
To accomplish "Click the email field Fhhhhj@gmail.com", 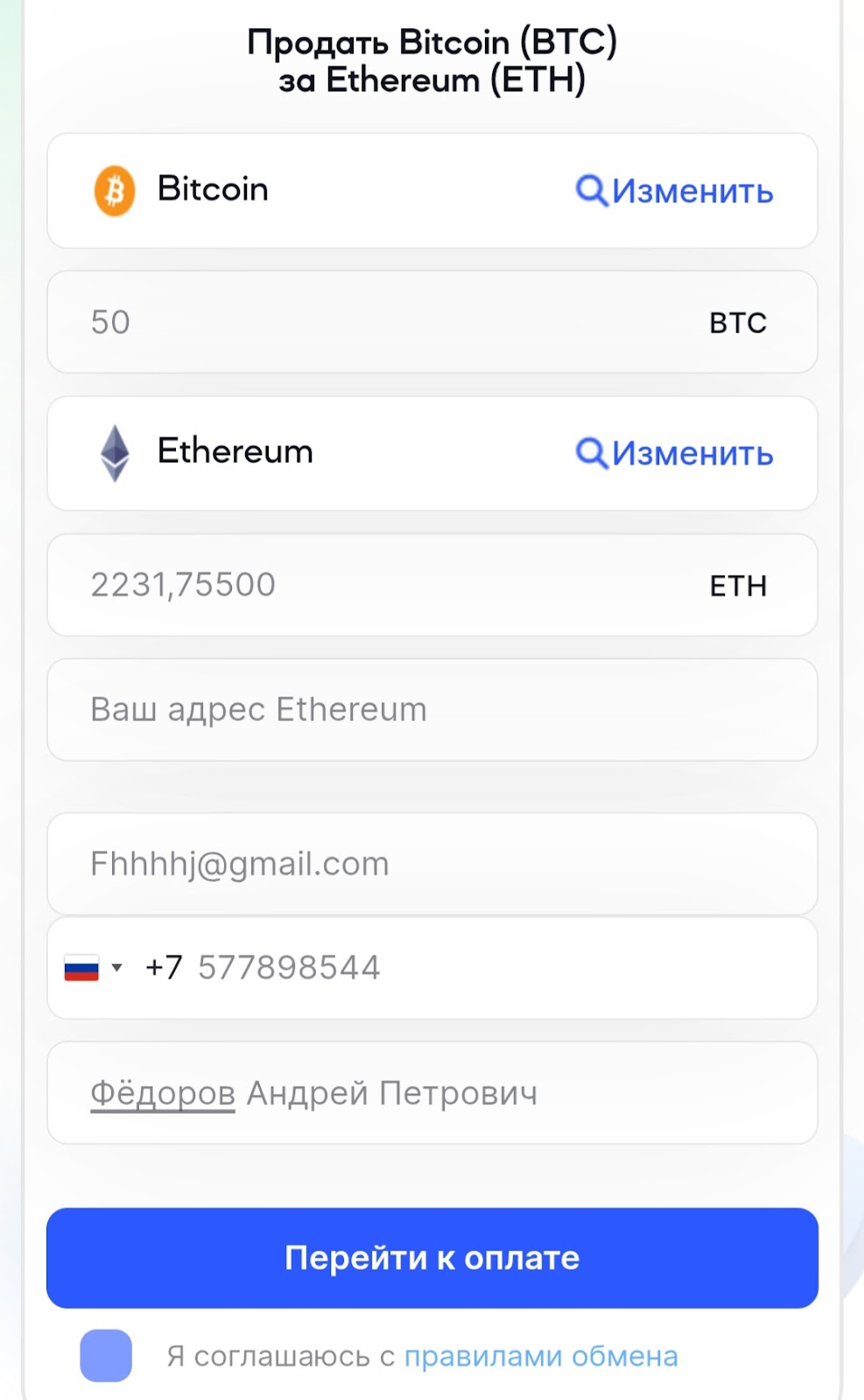I will point(432,864).
